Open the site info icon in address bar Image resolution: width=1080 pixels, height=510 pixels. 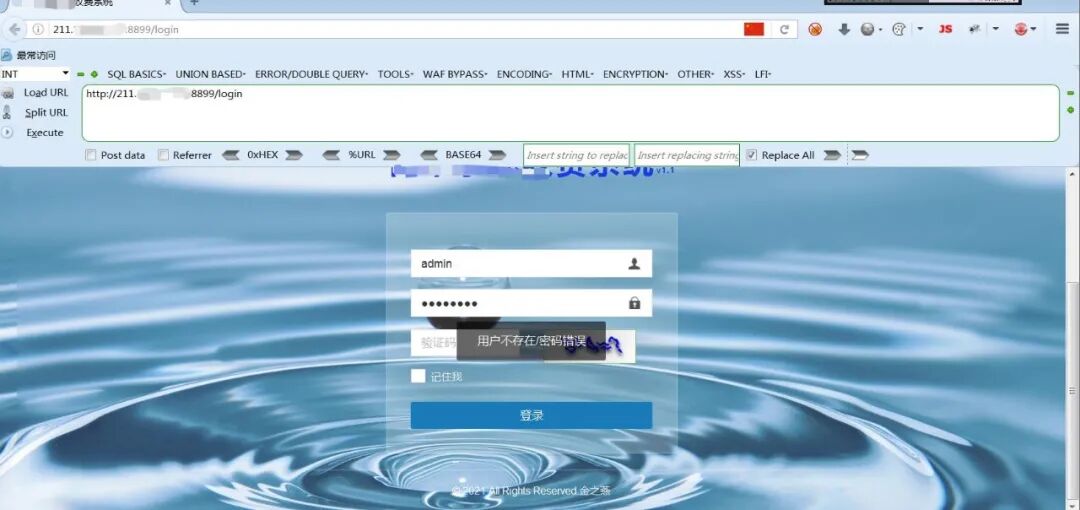pos(39,30)
